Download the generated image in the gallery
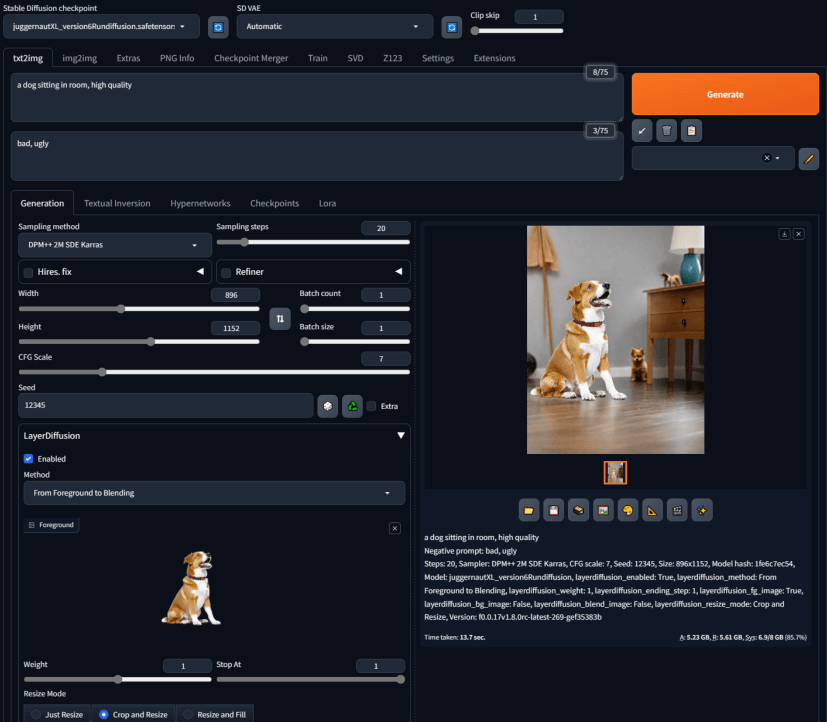827x722 pixels. click(784, 234)
